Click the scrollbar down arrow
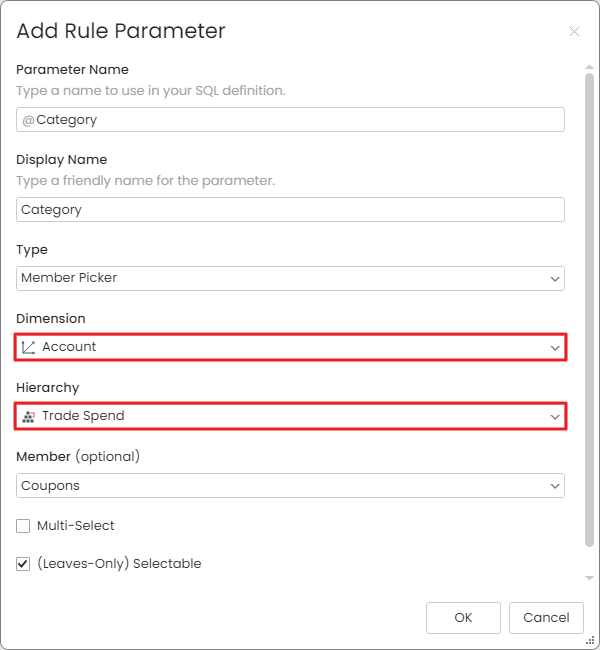The image size is (600, 650). 589,578
